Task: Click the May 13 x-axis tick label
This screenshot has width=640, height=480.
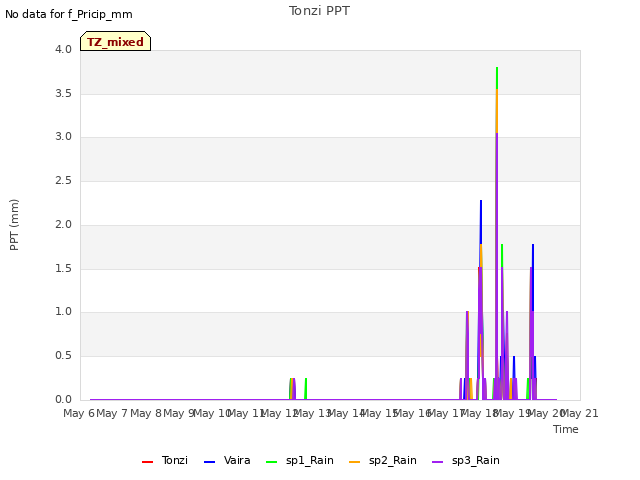Action: click(312, 413)
